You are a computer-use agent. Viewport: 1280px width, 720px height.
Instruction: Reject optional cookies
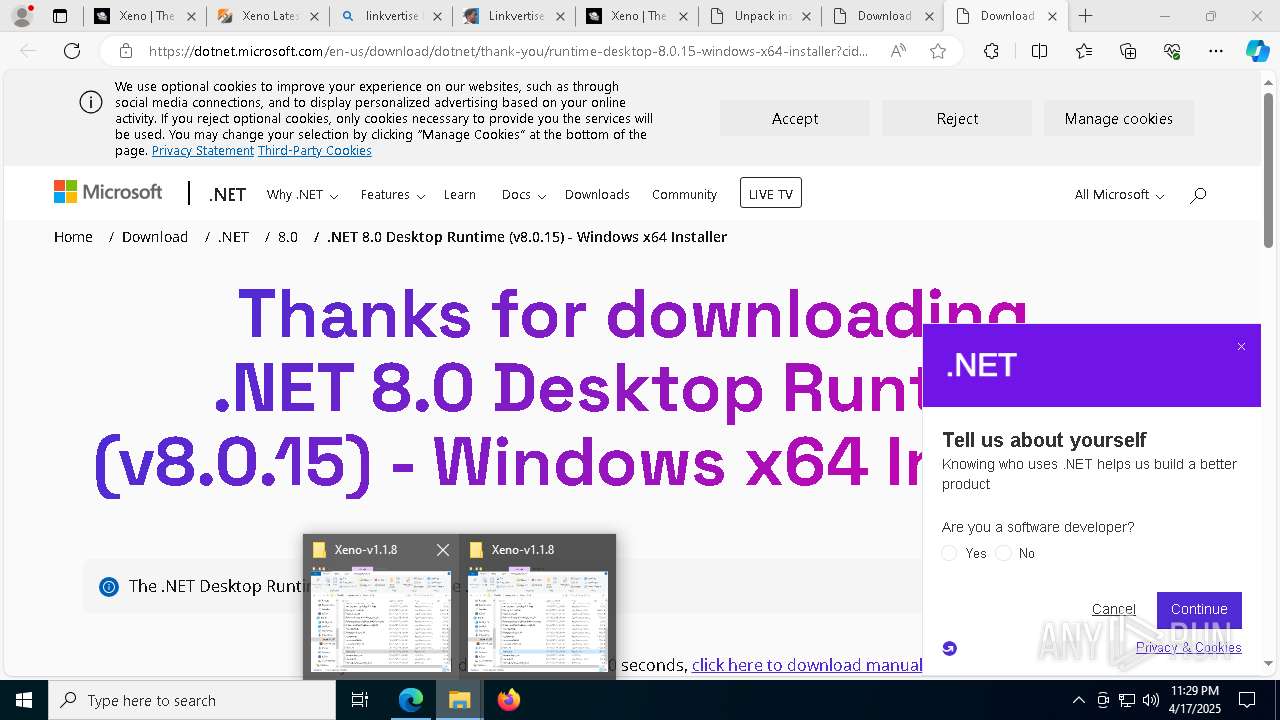point(957,118)
